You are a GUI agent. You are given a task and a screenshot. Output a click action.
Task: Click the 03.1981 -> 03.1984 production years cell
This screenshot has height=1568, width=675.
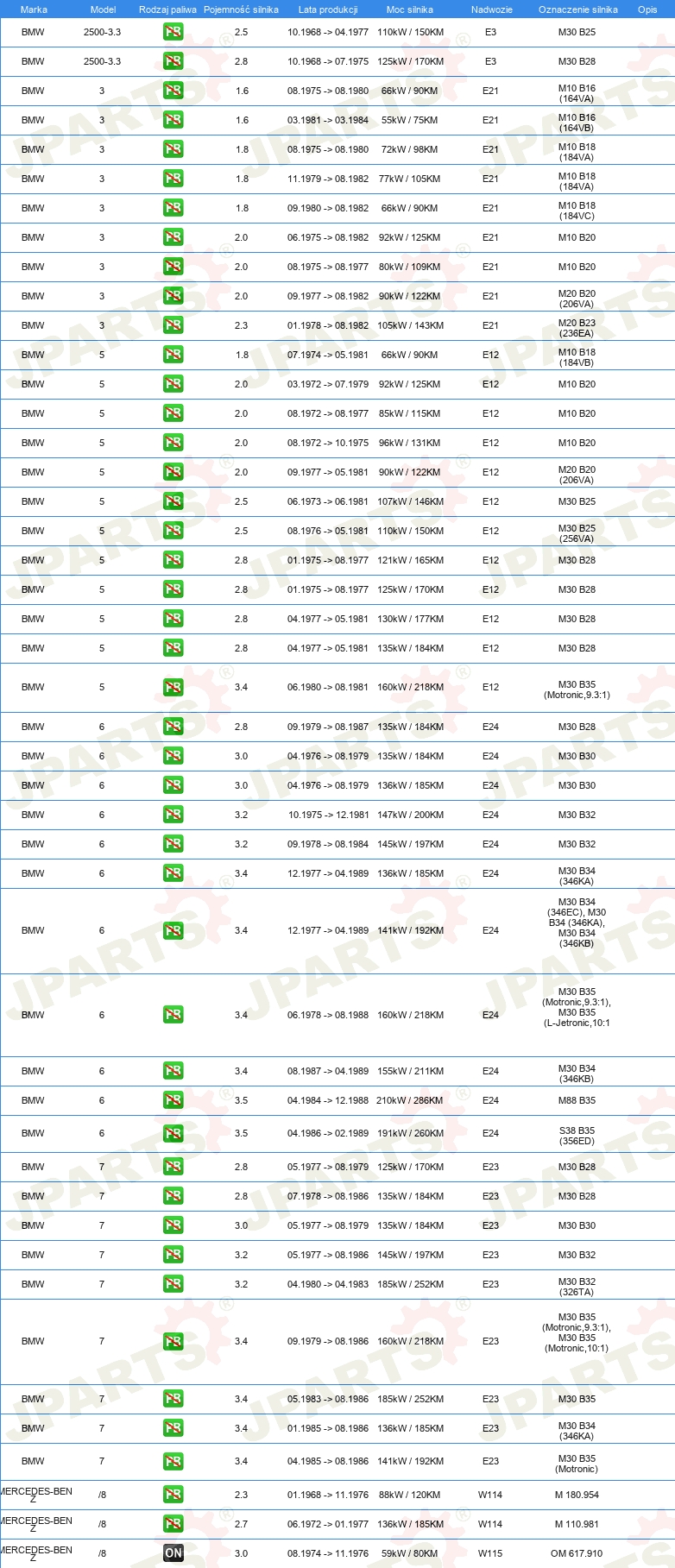[x=328, y=120]
